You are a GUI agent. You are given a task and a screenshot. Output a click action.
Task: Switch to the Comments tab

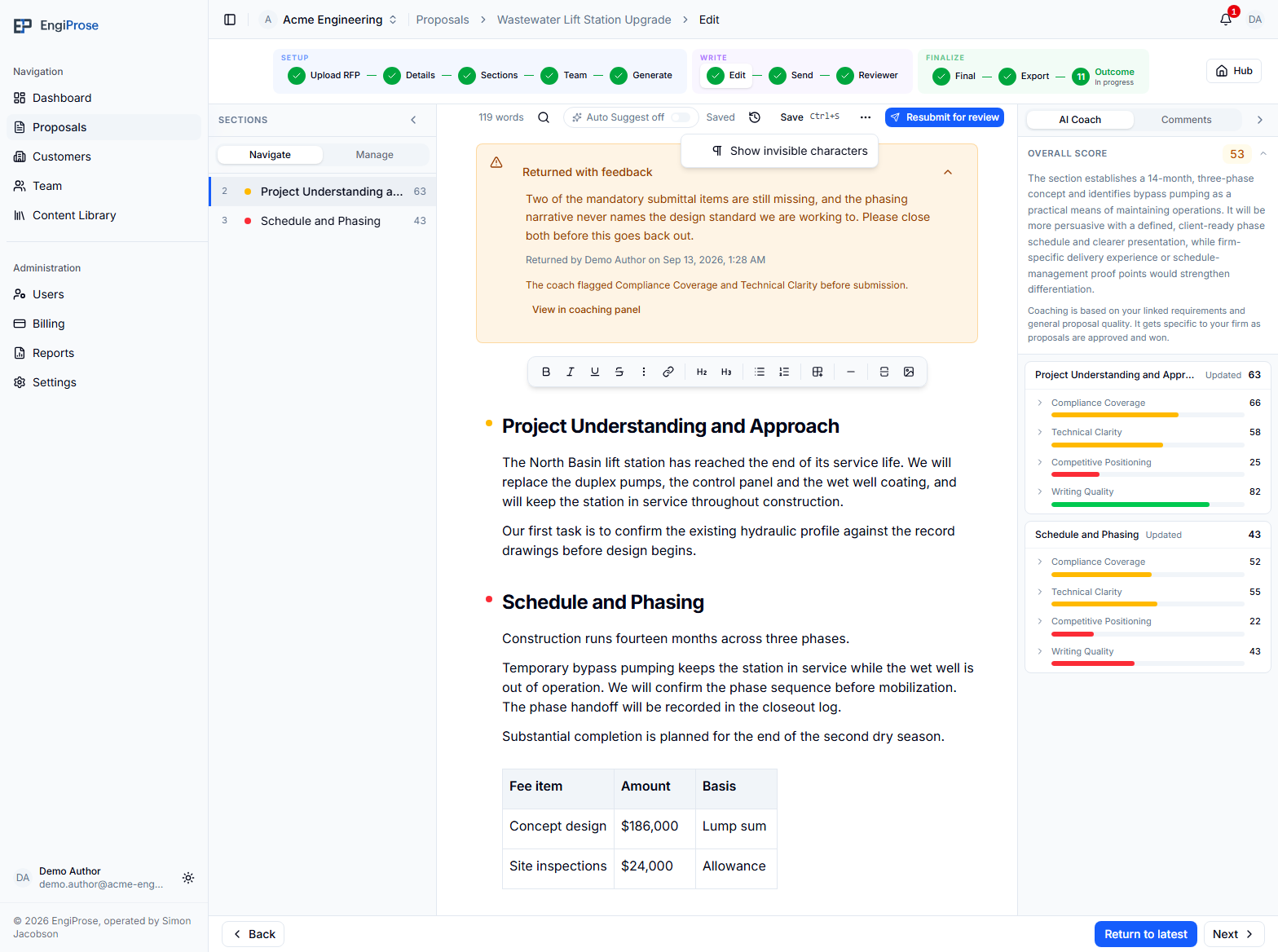click(x=1187, y=120)
